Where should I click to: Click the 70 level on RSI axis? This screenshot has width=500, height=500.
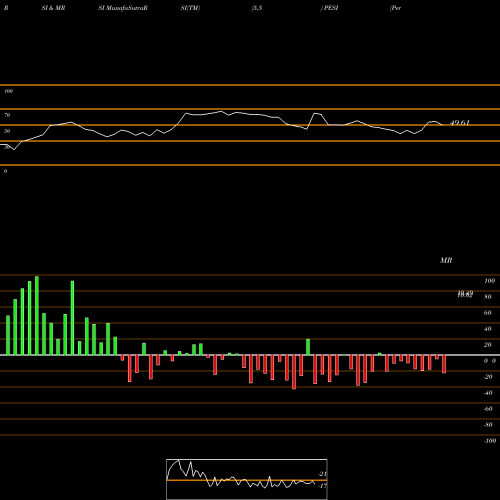(x=7, y=115)
